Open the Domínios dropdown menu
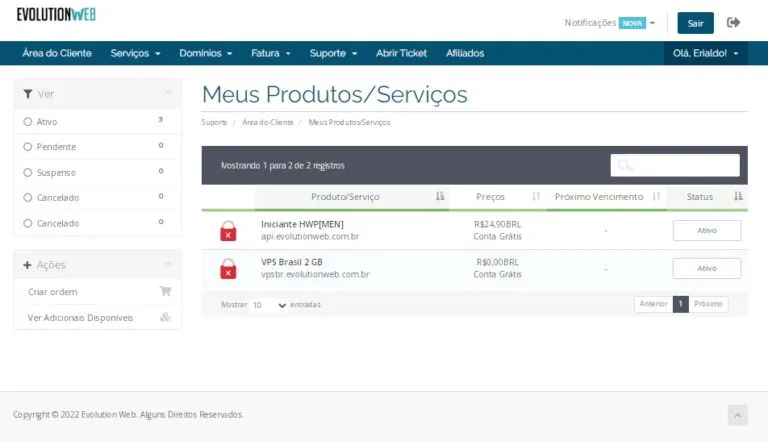The height and width of the screenshot is (441, 768). (x=205, y=53)
